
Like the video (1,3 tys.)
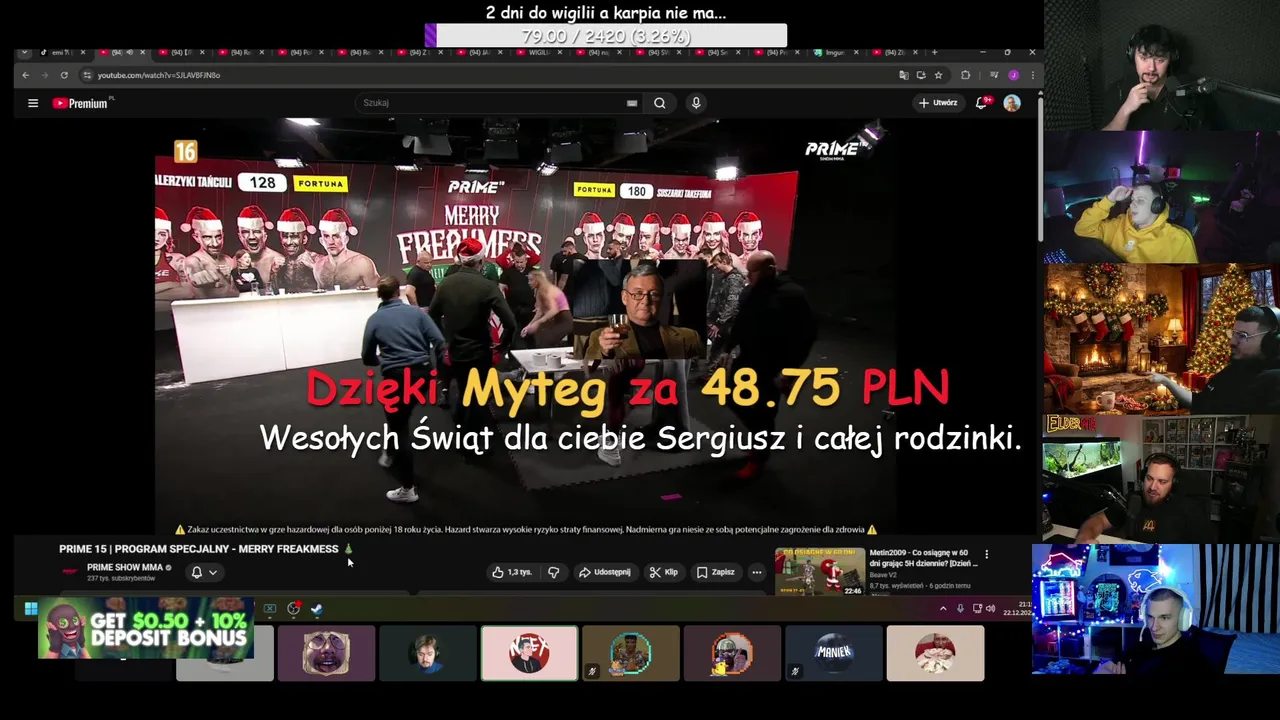coord(511,572)
